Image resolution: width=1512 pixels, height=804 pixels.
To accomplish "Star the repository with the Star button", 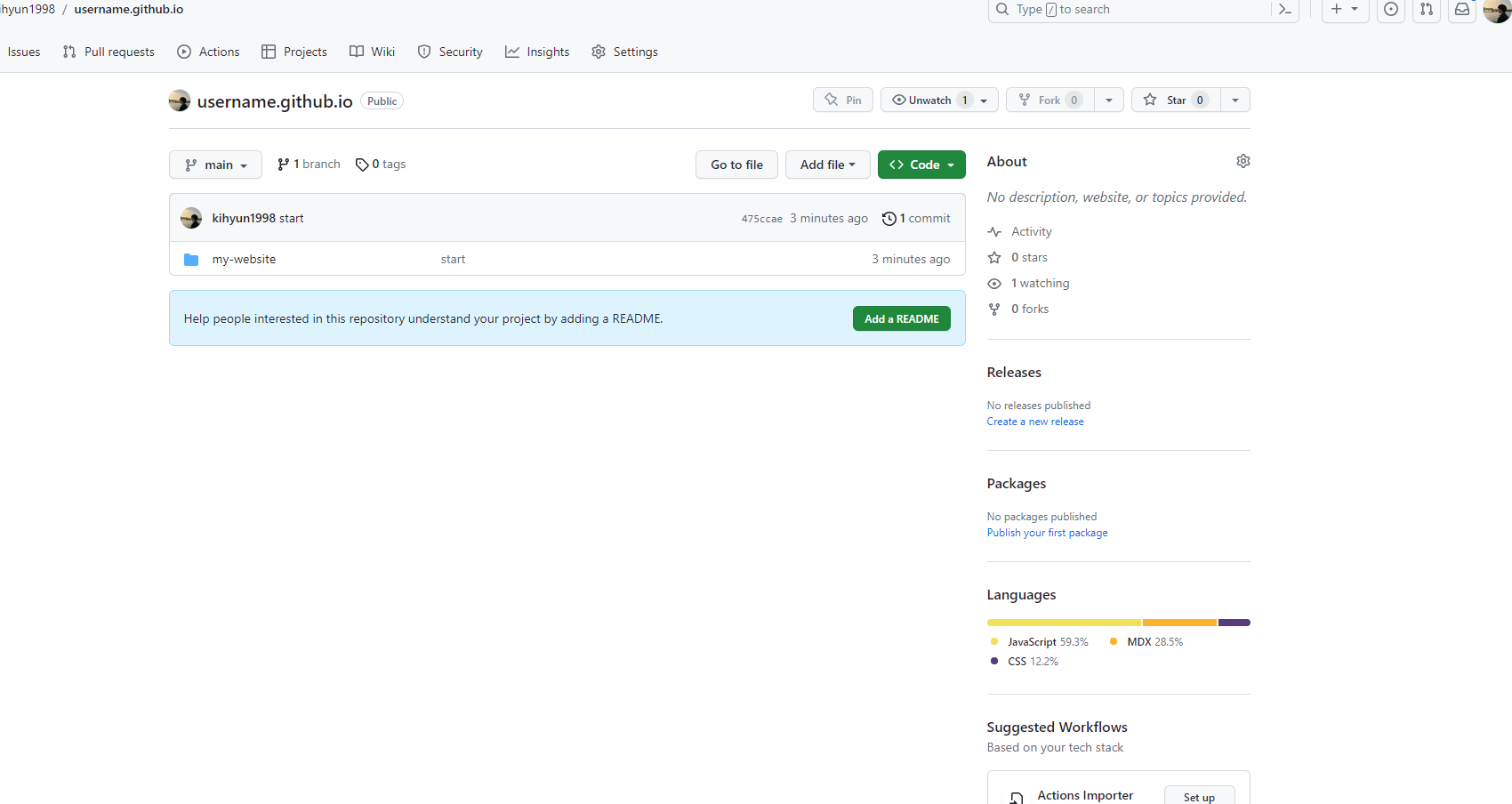I will tap(1176, 100).
